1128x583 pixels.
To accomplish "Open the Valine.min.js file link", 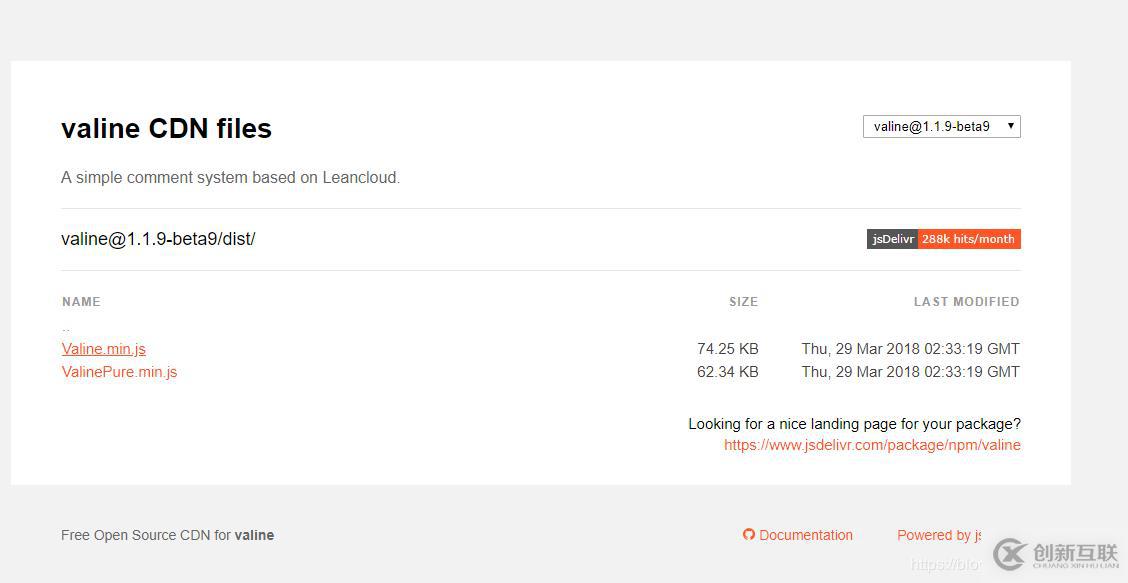I will point(104,349).
